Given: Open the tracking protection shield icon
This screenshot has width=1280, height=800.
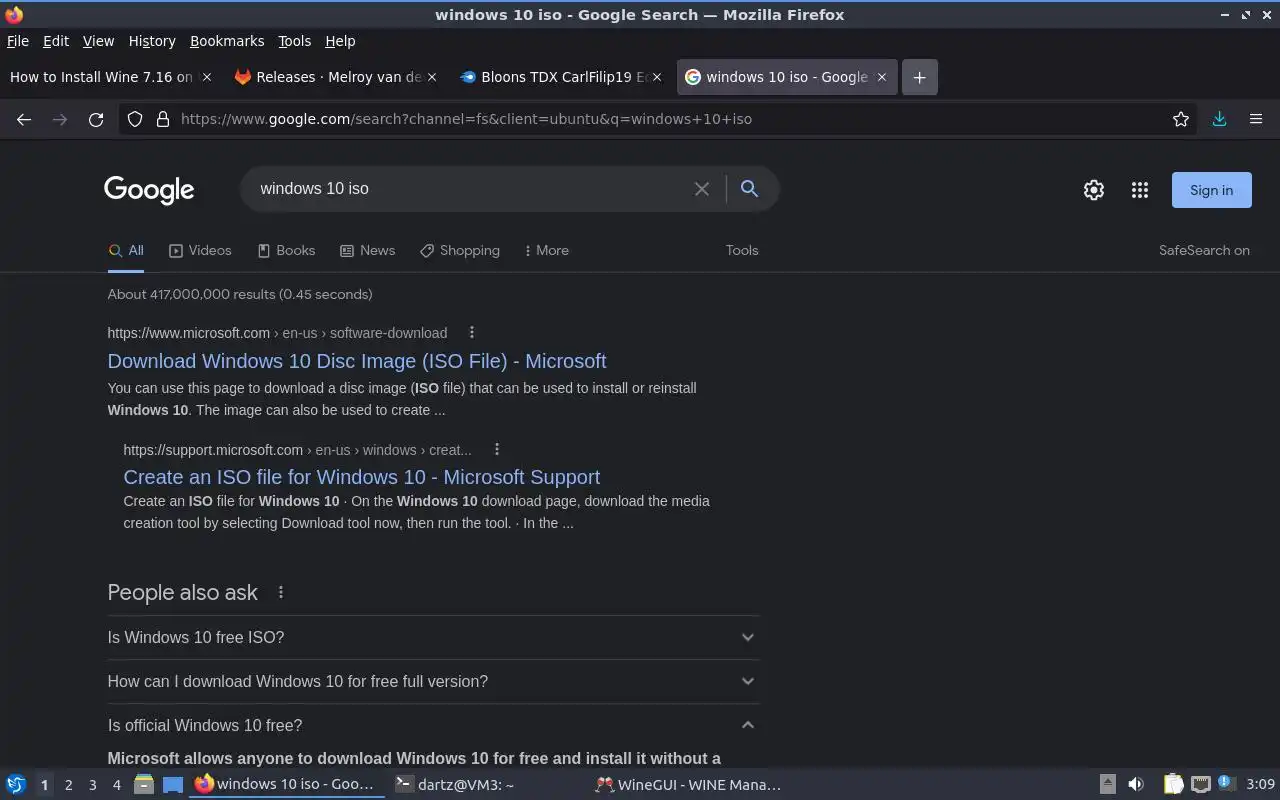Looking at the screenshot, I should point(136,119).
